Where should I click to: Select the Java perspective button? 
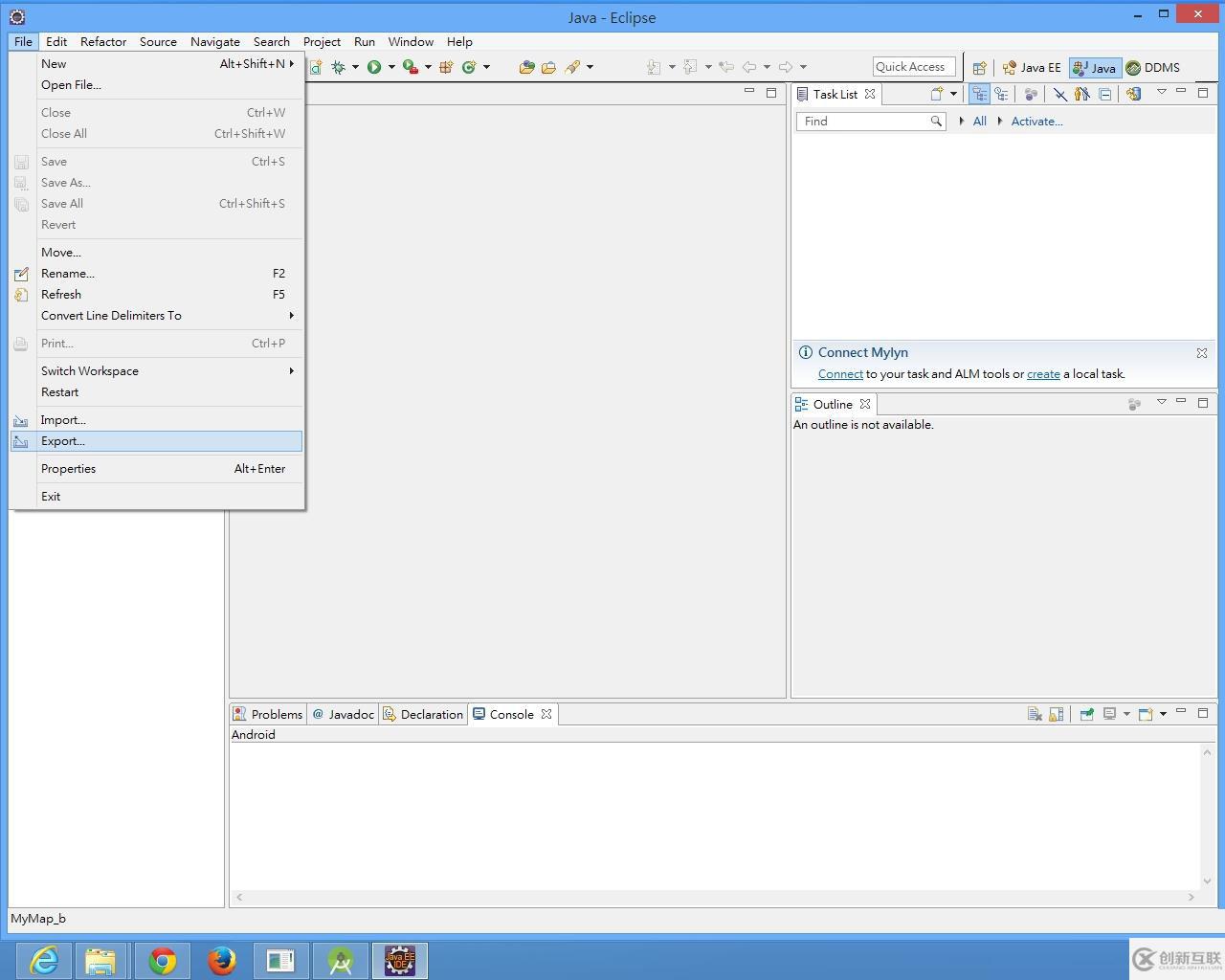(1095, 68)
